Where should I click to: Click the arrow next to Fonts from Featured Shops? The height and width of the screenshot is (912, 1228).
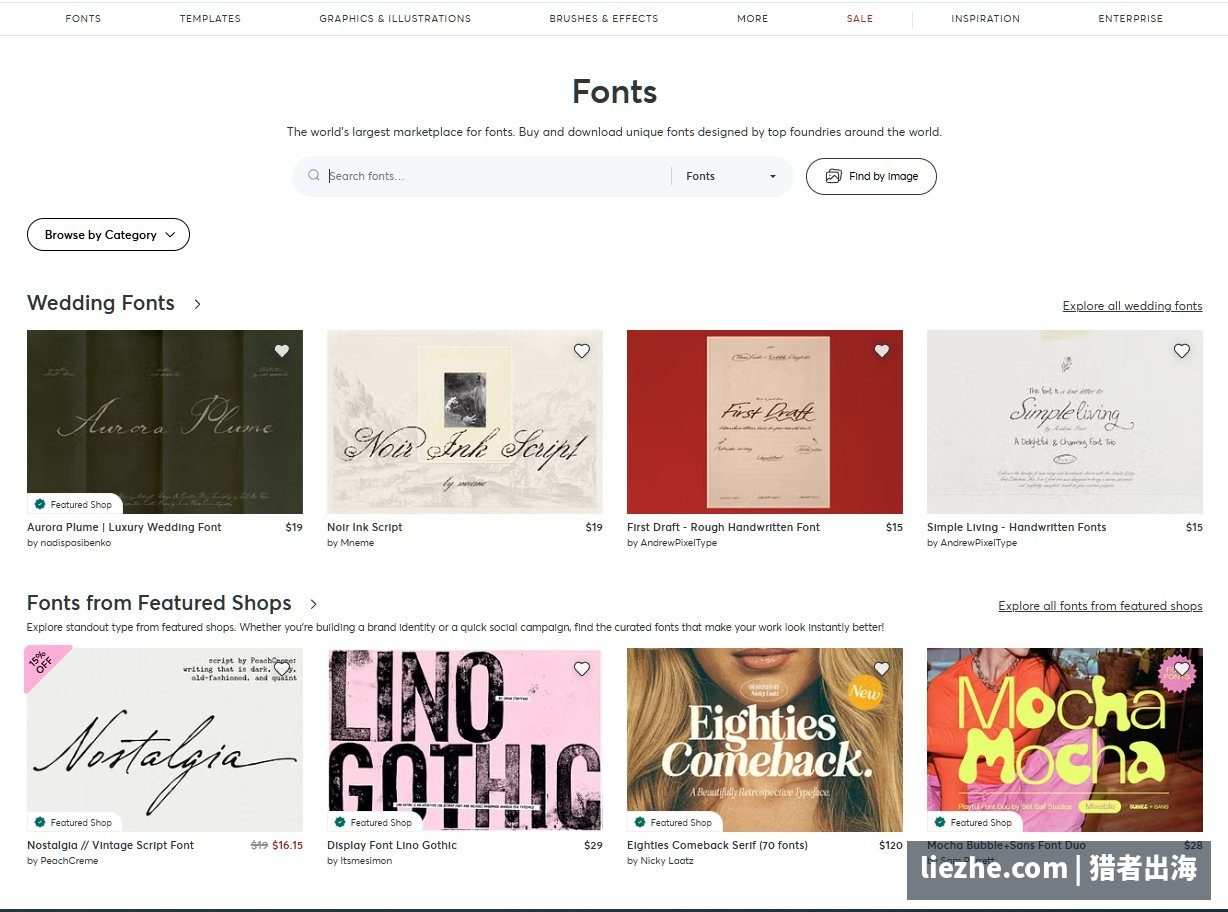click(x=313, y=604)
